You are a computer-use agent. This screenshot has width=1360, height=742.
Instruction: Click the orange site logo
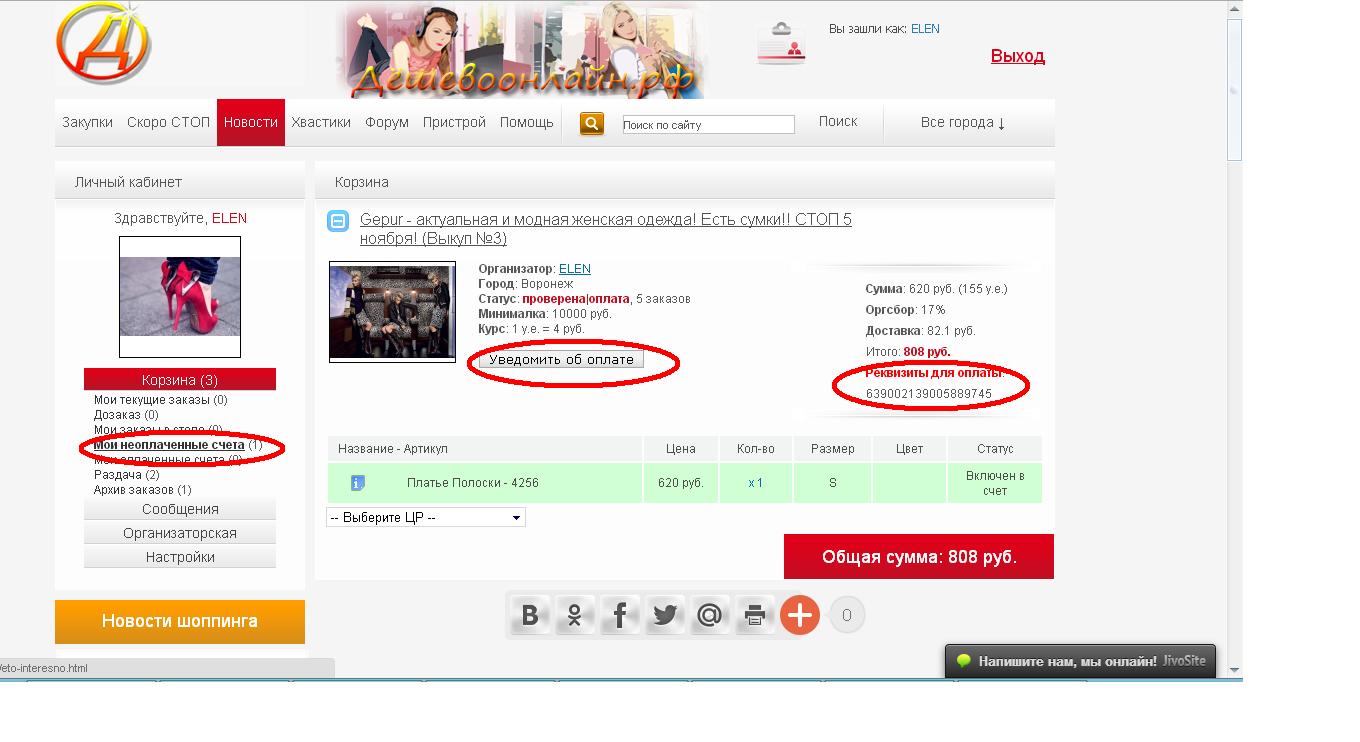[x=103, y=44]
